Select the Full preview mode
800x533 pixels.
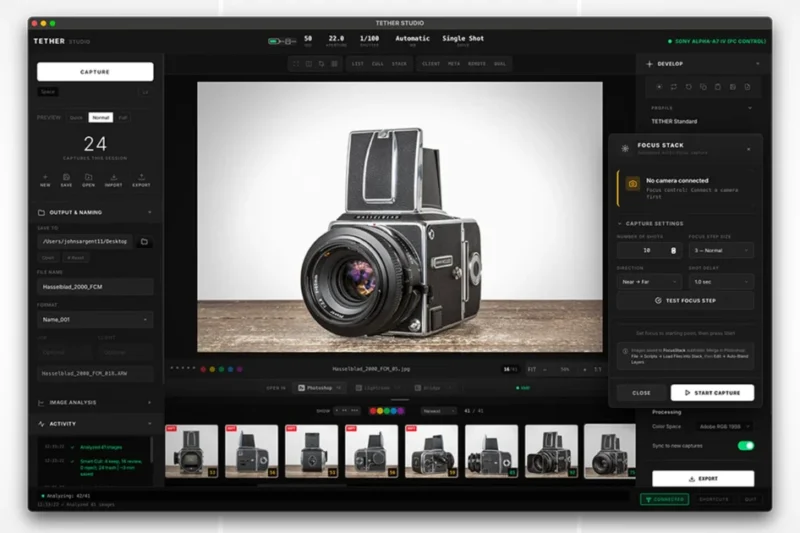click(122, 118)
